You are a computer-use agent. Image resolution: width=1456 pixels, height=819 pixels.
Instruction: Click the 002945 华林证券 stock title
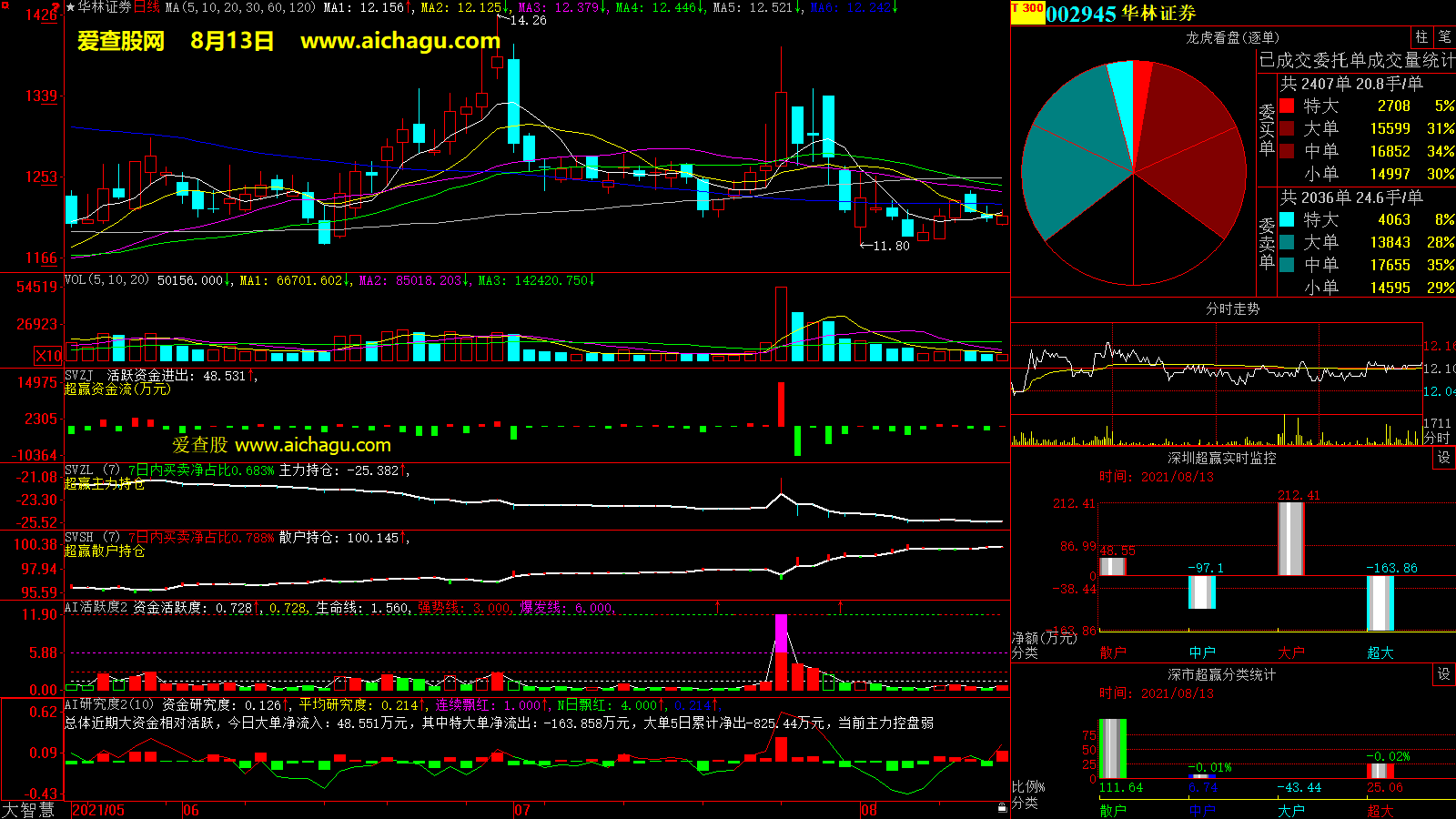pyautogui.click(x=1120, y=14)
